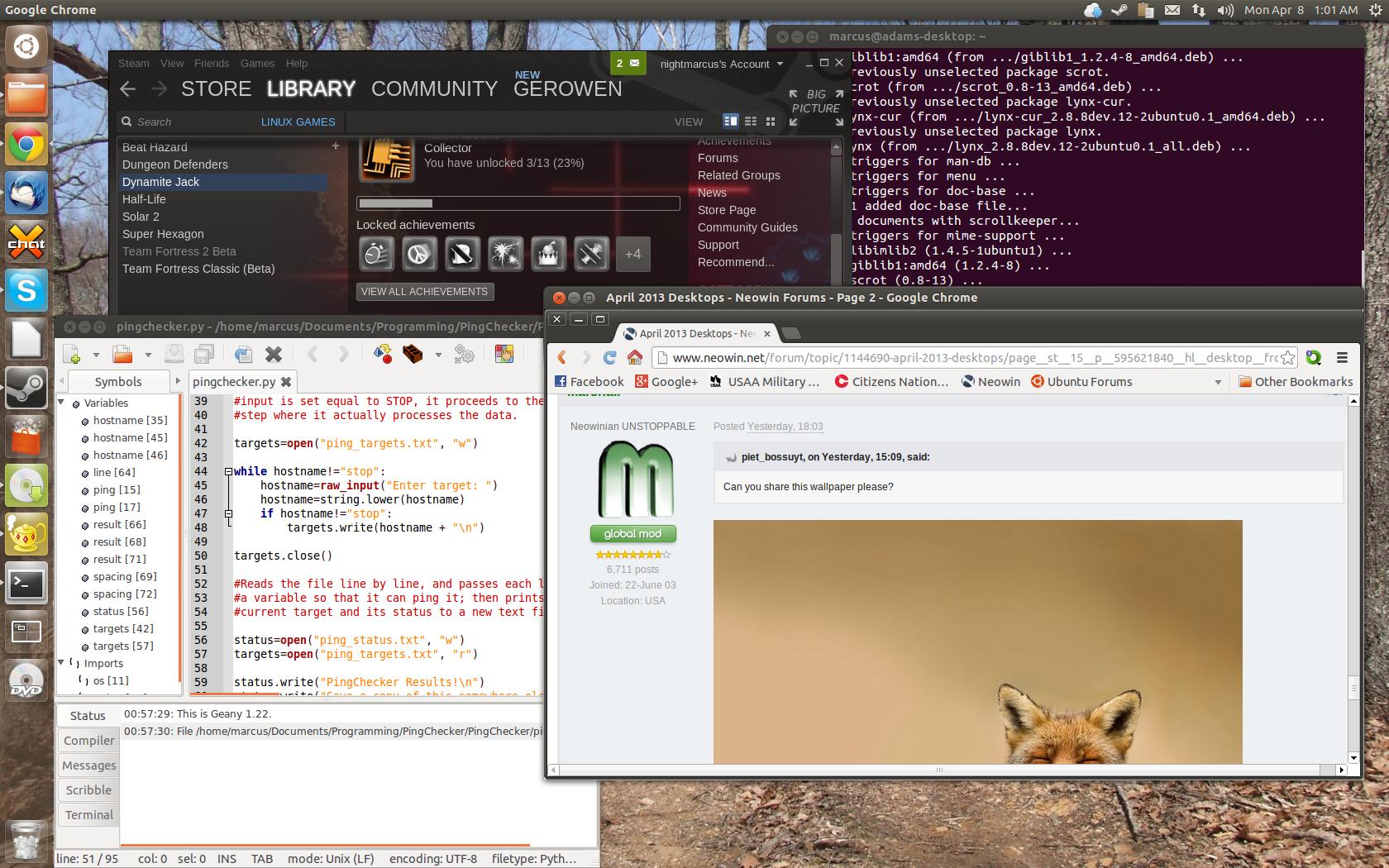Click the Geany build brick icon

point(413,355)
